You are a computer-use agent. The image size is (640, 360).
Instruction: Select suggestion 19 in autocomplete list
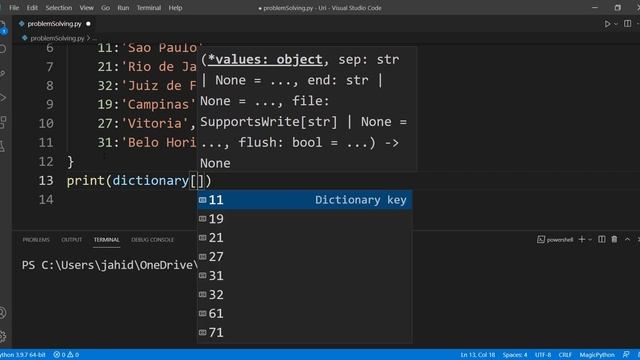tap(304, 219)
